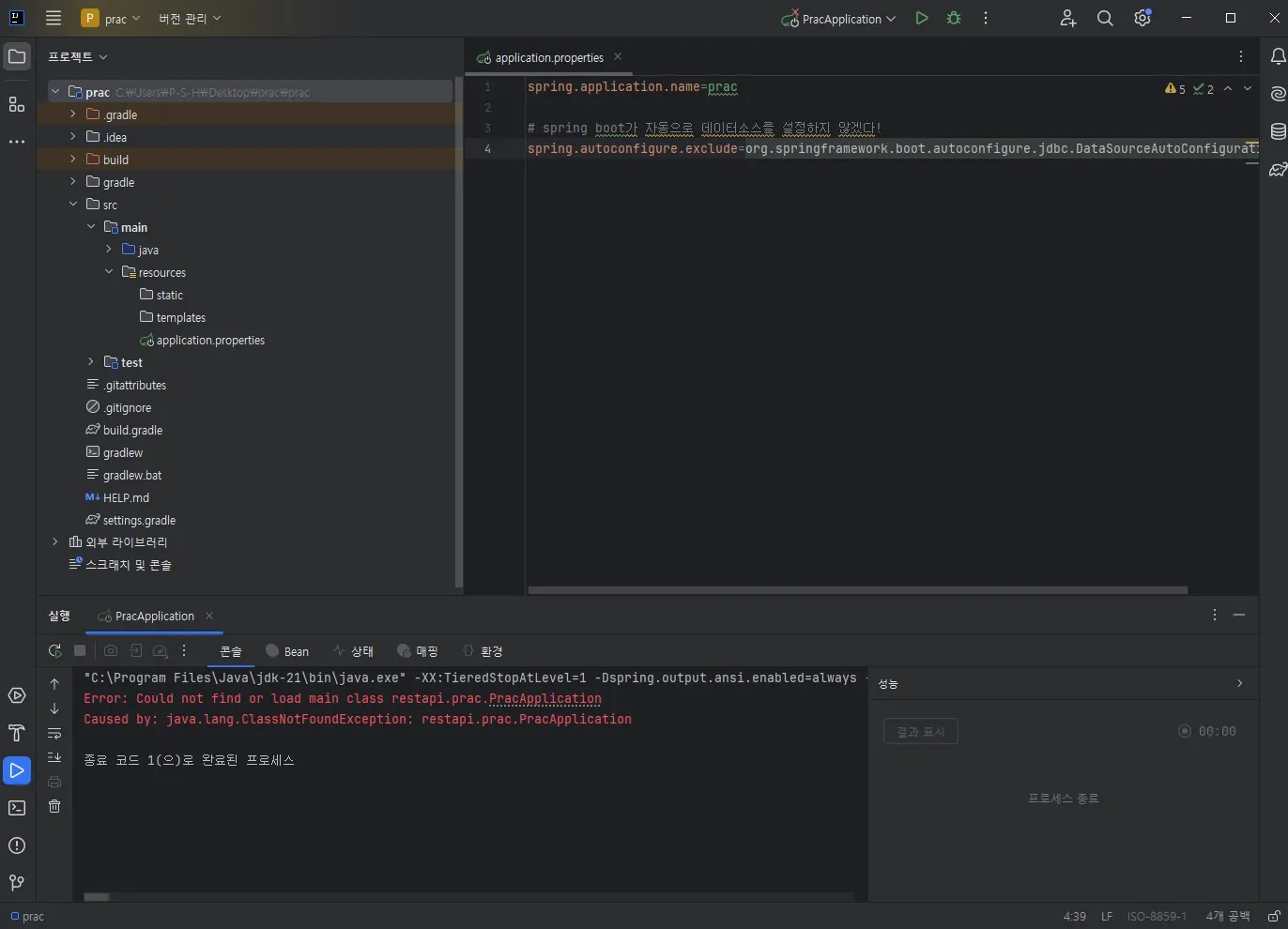The height and width of the screenshot is (929, 1288).
Task: Expand the test folder
Action: pos(91,361)
